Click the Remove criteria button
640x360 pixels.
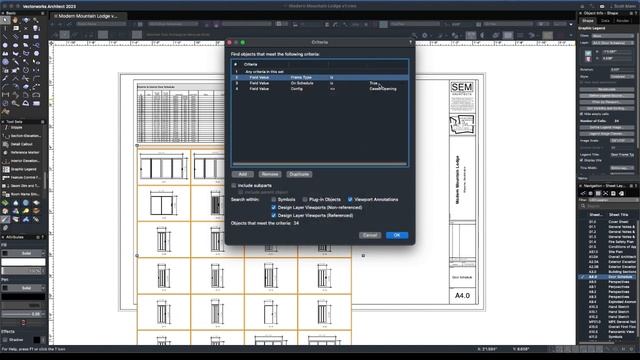click(270, 174)
